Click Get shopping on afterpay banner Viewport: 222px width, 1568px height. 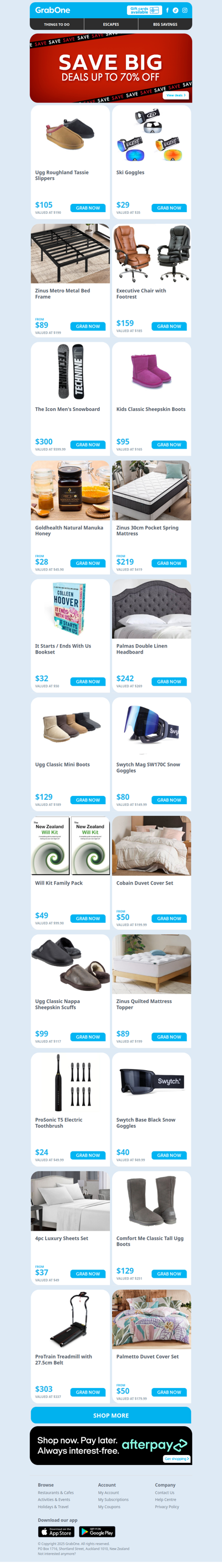[176, 1458]
